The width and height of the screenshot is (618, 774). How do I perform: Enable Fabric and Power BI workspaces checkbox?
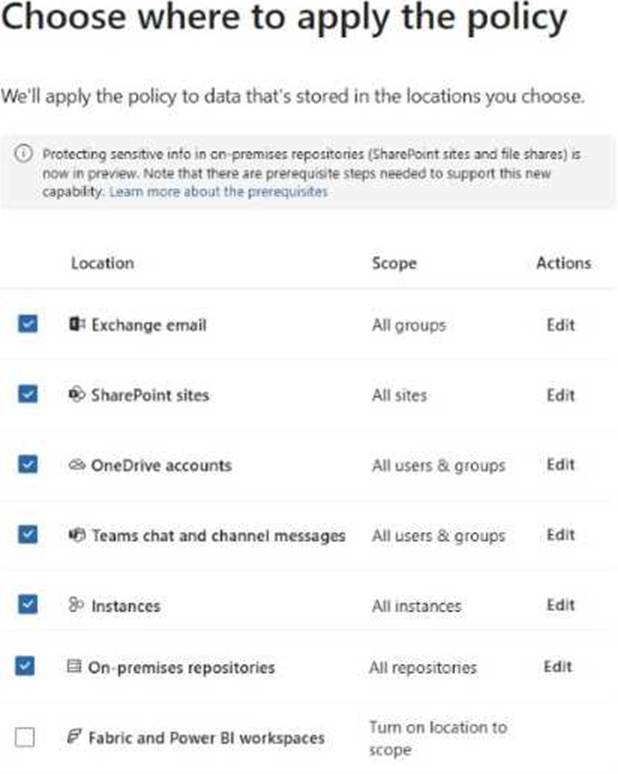(x=26, y=738)
